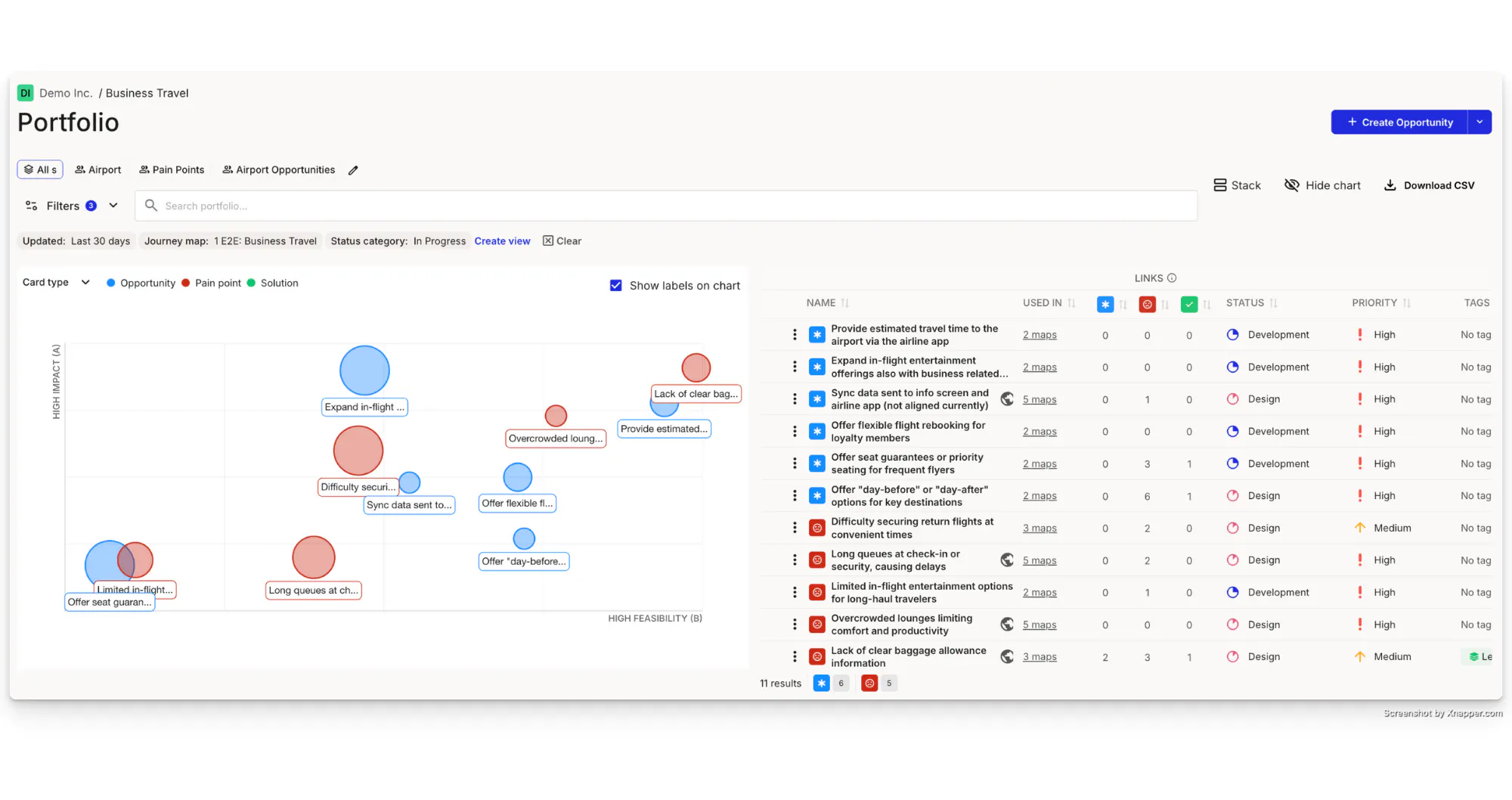Switch to Airport Opportunities view tab
Screen dimensions: 1512x800
point(279,169)
